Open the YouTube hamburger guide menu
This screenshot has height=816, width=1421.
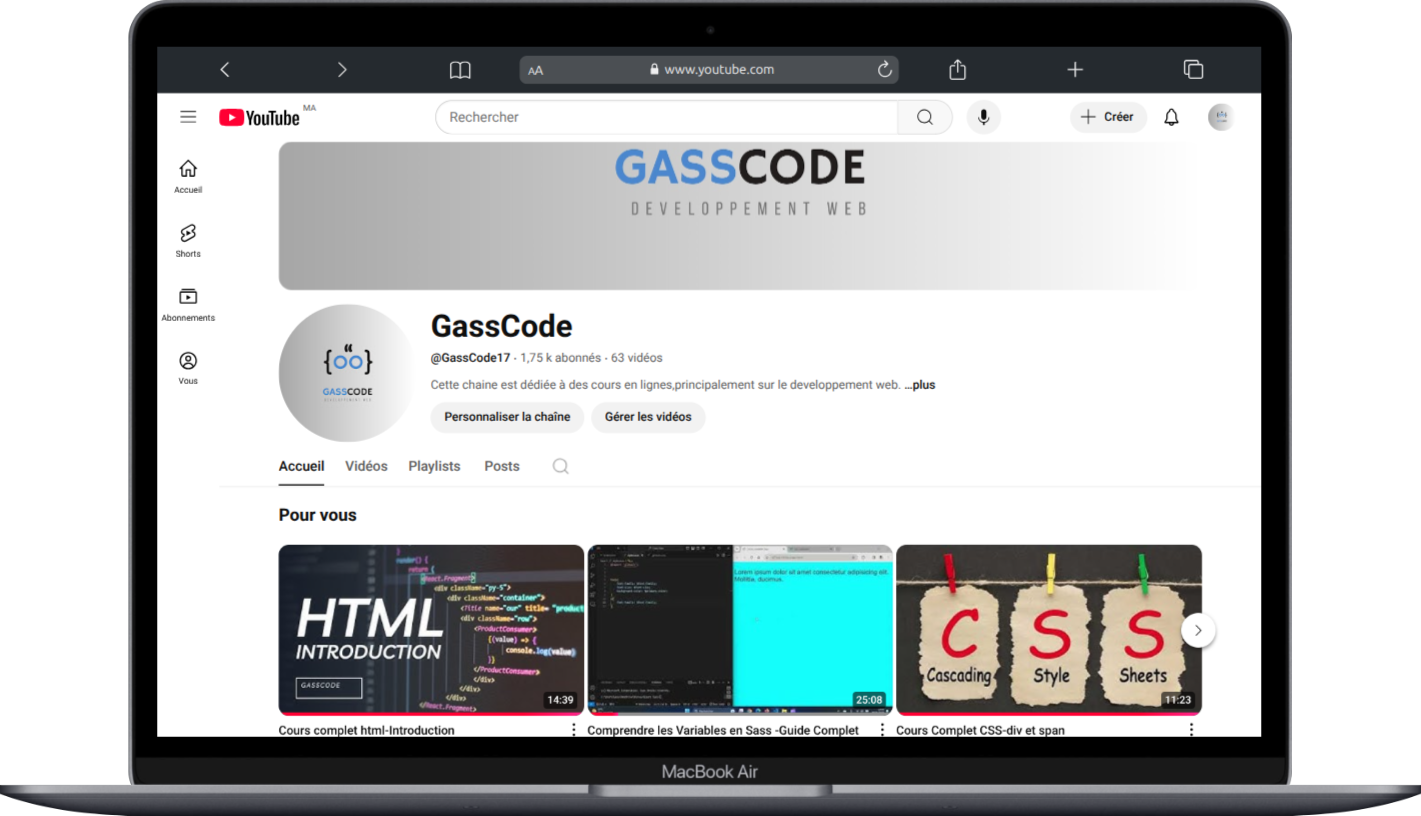tap(188, 117)
